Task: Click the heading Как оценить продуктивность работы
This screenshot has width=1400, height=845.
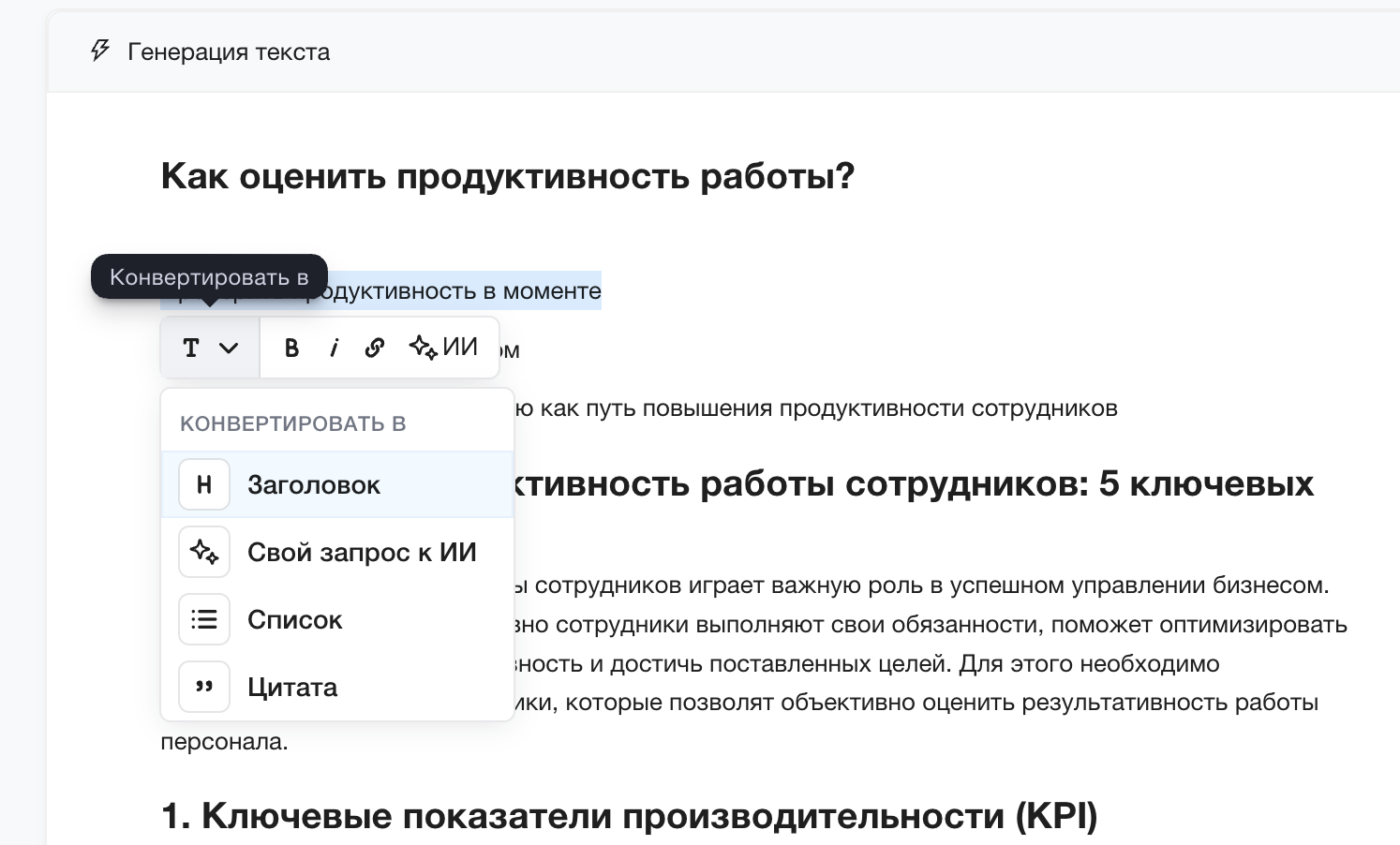Action: (x=507, y=175)
